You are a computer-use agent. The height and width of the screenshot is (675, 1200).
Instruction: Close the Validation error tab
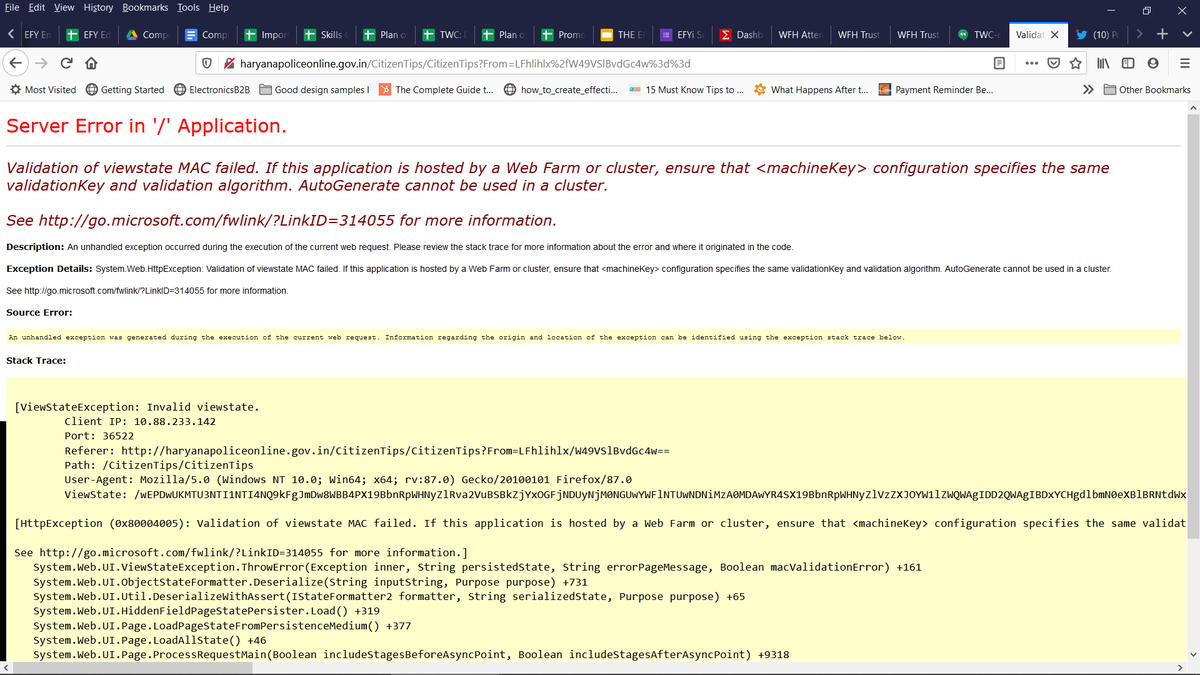pyautogui.click(x=1054, y=34)
